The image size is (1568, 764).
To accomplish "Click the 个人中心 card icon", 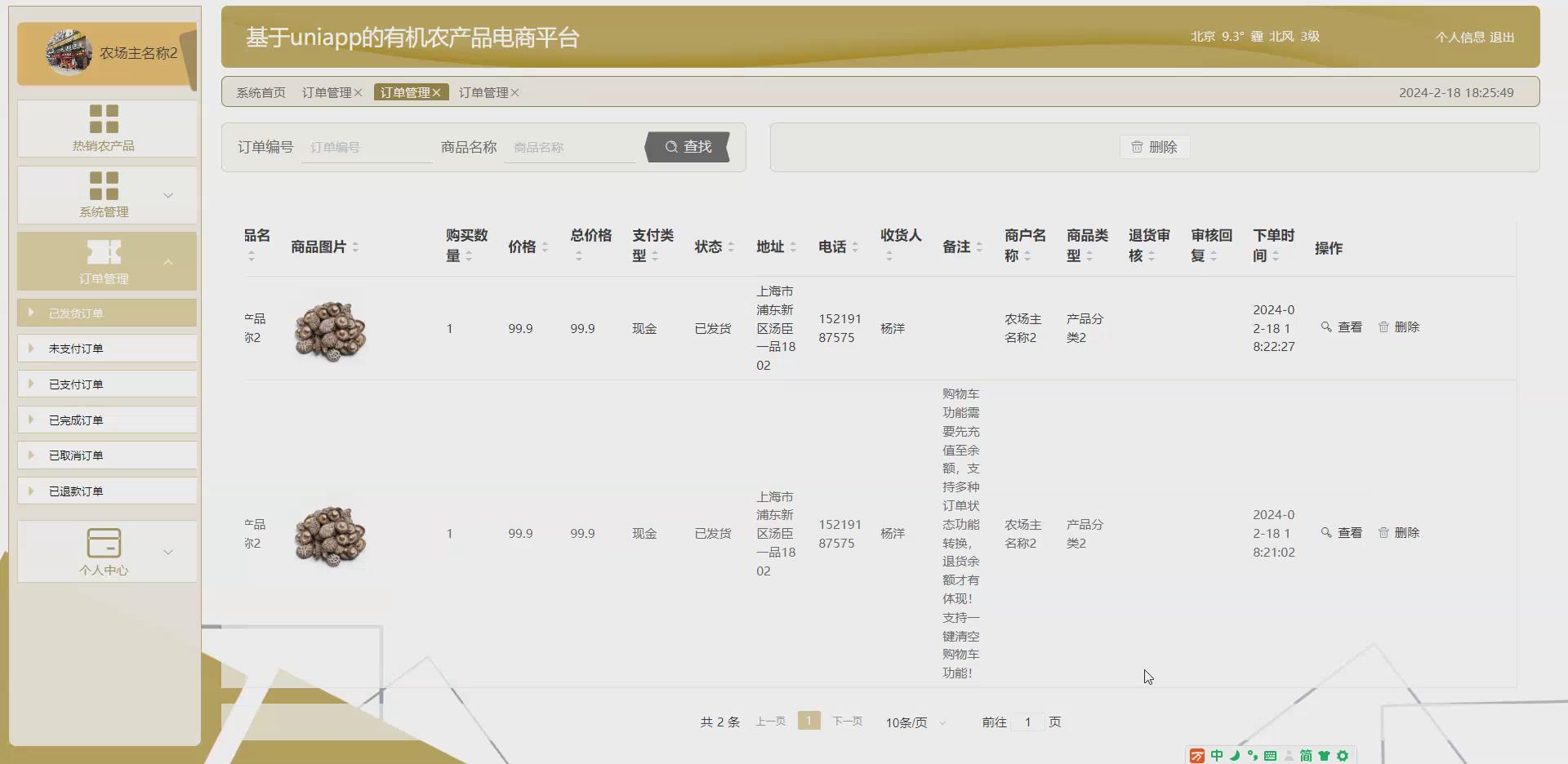I will [x=104, y=543].
